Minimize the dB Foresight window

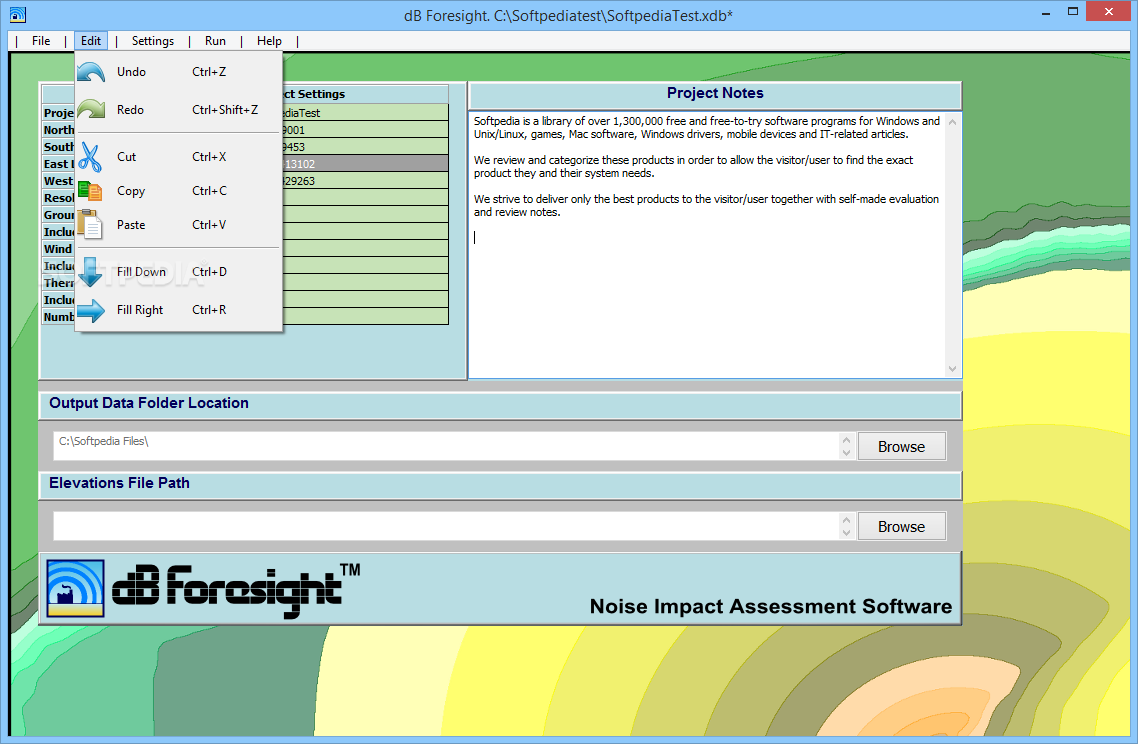(x=1046, y=13)
